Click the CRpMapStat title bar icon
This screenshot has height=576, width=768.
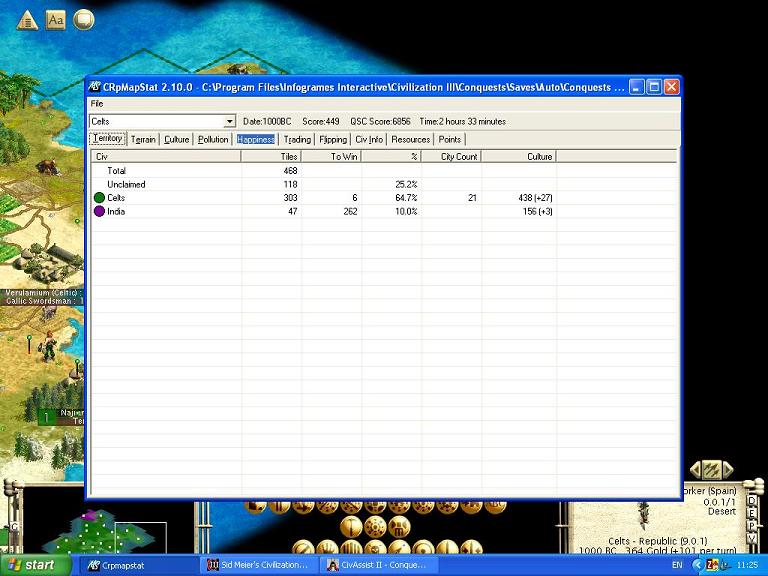[95, 87]
